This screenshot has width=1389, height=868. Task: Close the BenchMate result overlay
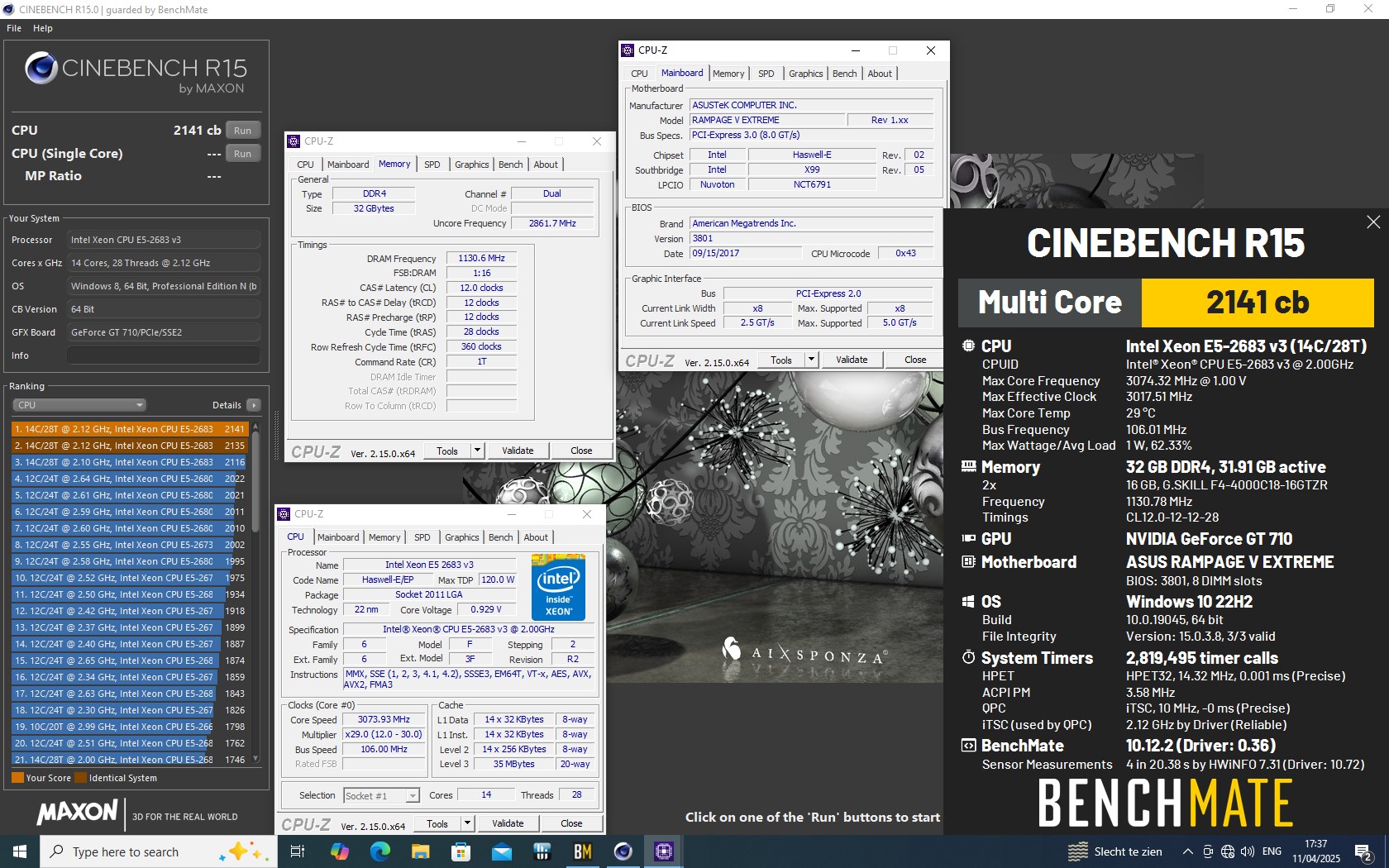click(x=1373, y=222)
